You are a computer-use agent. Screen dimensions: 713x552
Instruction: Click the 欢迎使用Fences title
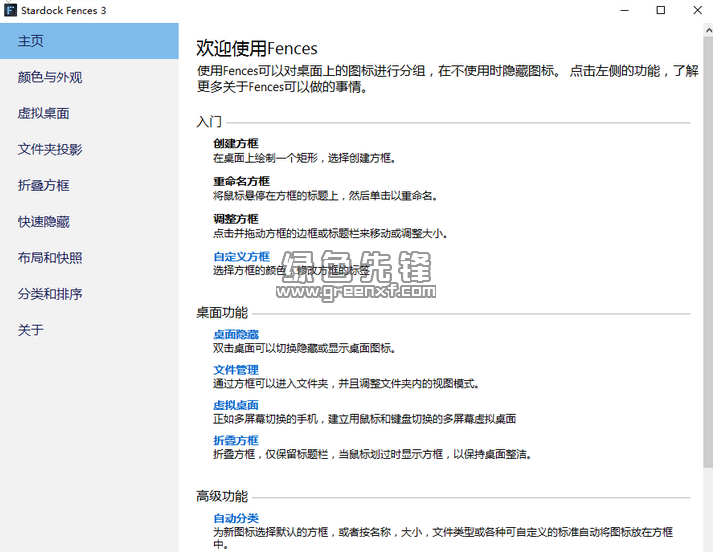click(257, 49)
